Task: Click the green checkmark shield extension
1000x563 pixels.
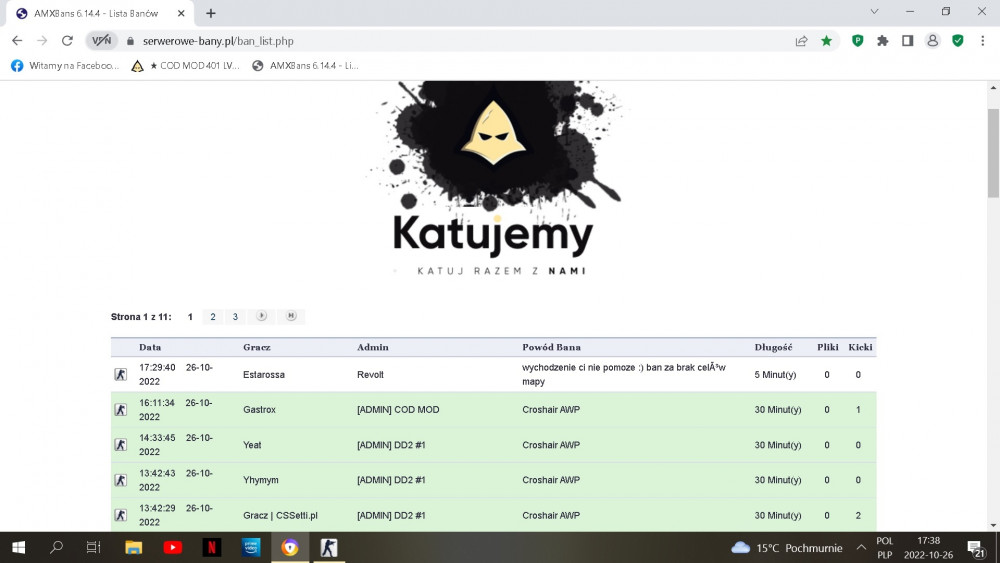Action: [x=958, y=41]
